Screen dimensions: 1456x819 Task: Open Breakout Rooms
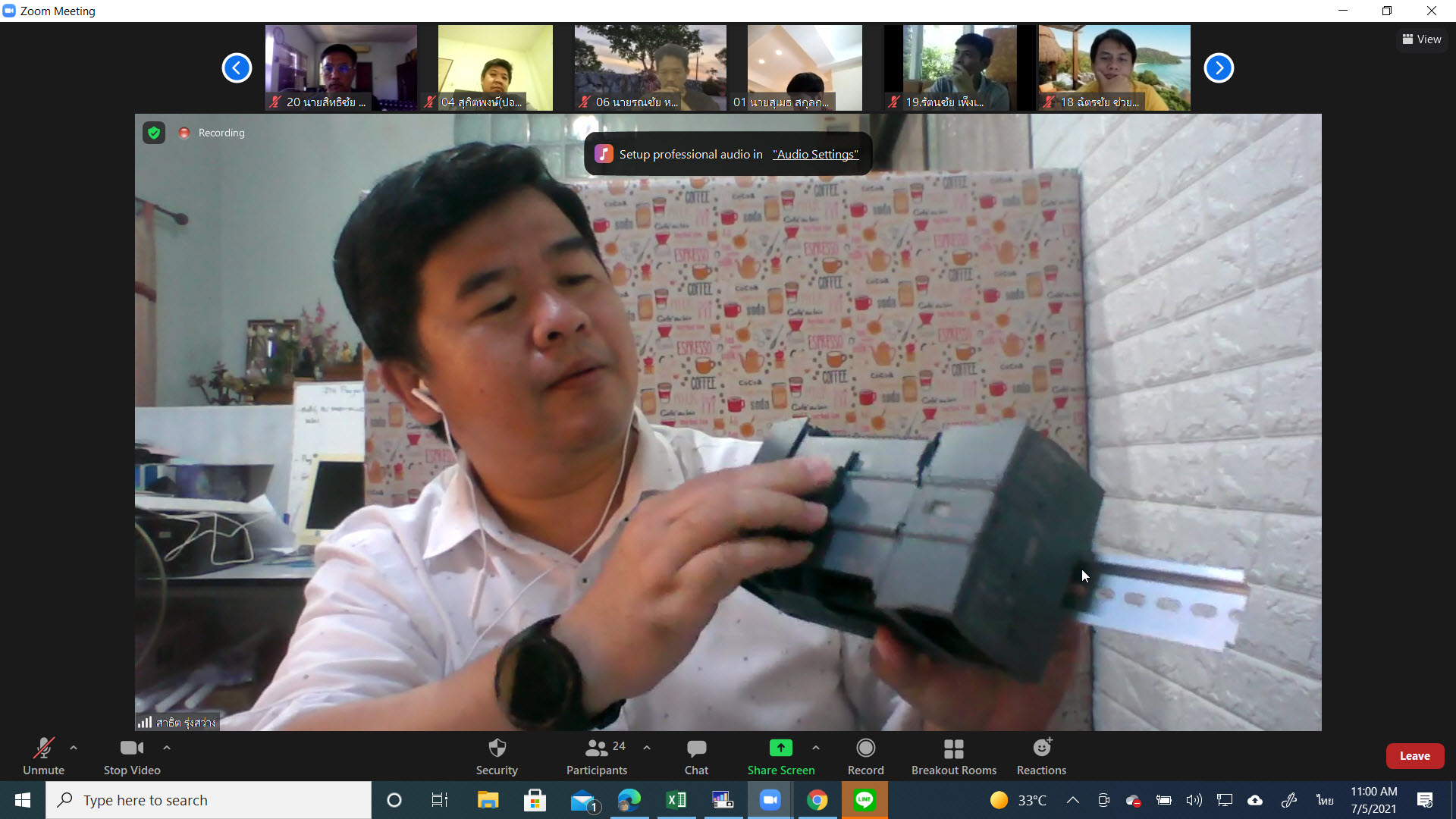954,756
